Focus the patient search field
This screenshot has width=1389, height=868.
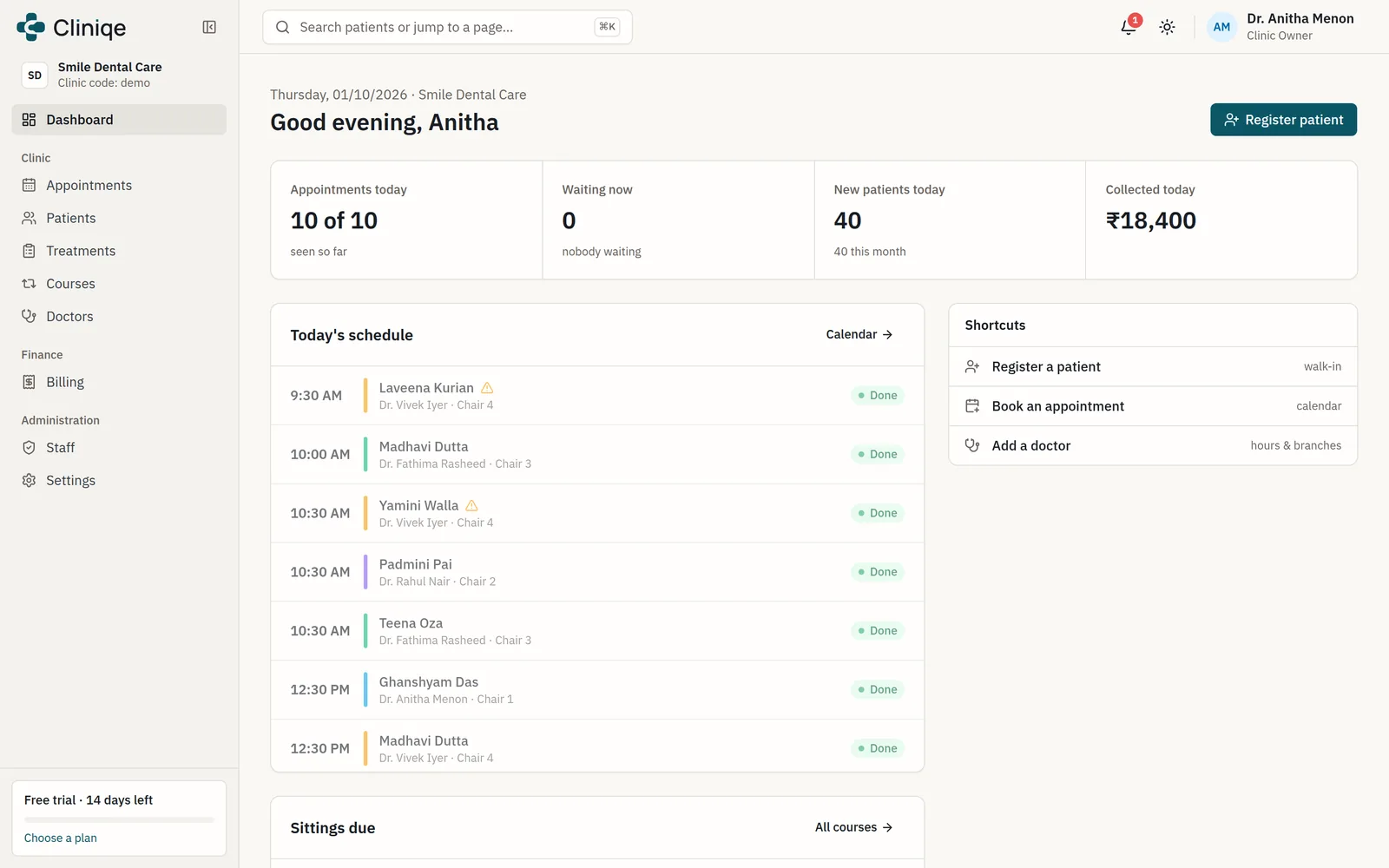click(x=447, y=27)
